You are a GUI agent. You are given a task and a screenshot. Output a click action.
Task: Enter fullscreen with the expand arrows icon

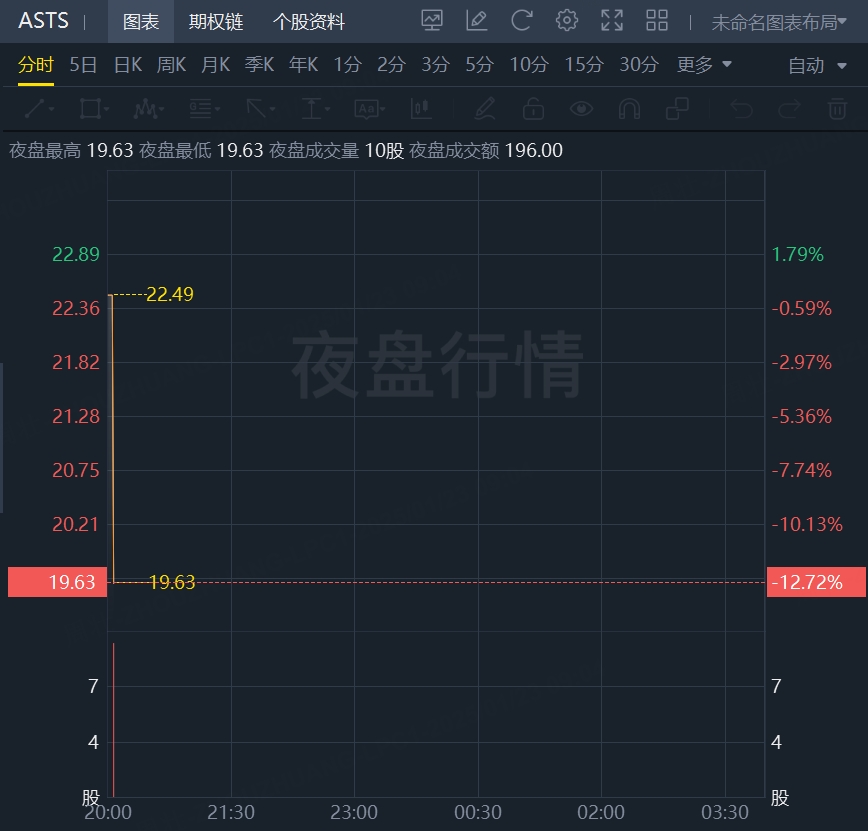point(612,21)
